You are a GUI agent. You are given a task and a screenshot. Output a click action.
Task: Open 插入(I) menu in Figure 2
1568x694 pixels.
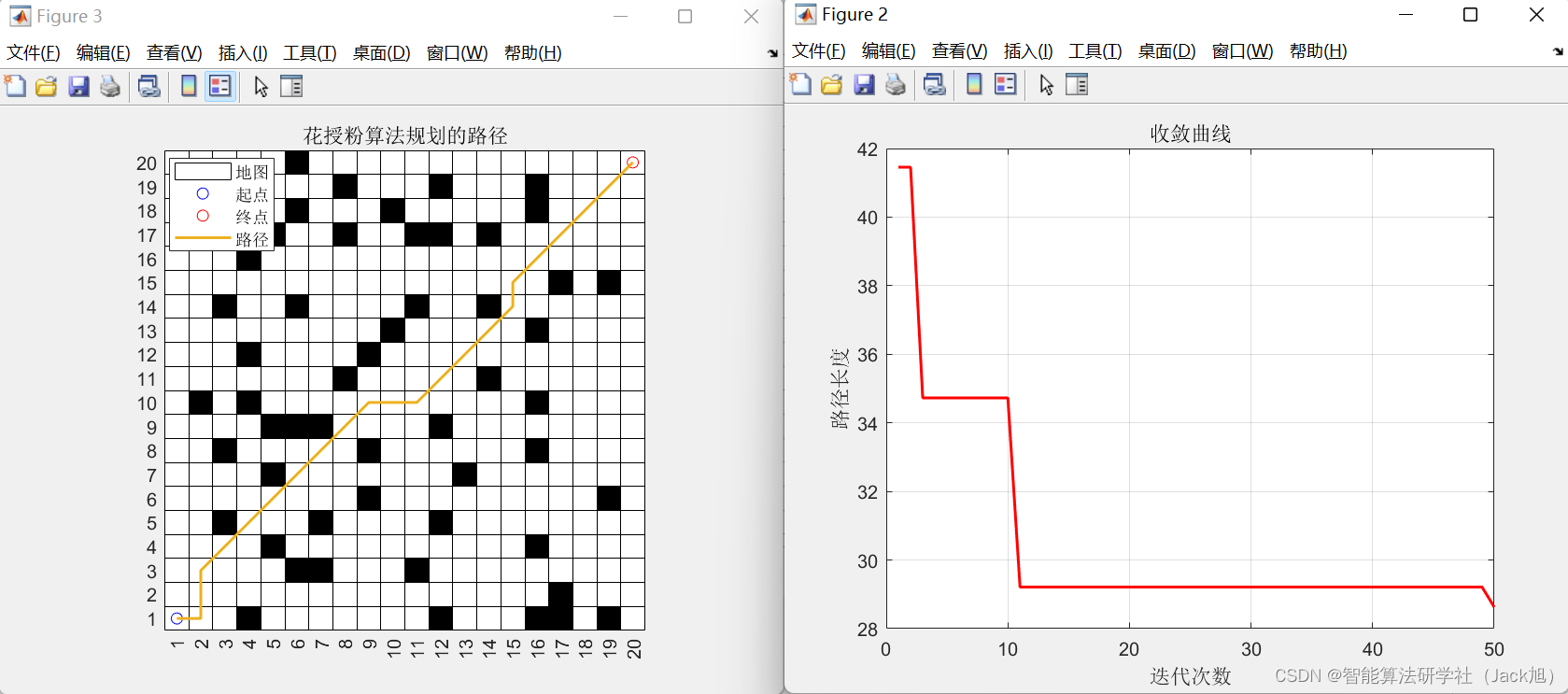[1028, 51]
